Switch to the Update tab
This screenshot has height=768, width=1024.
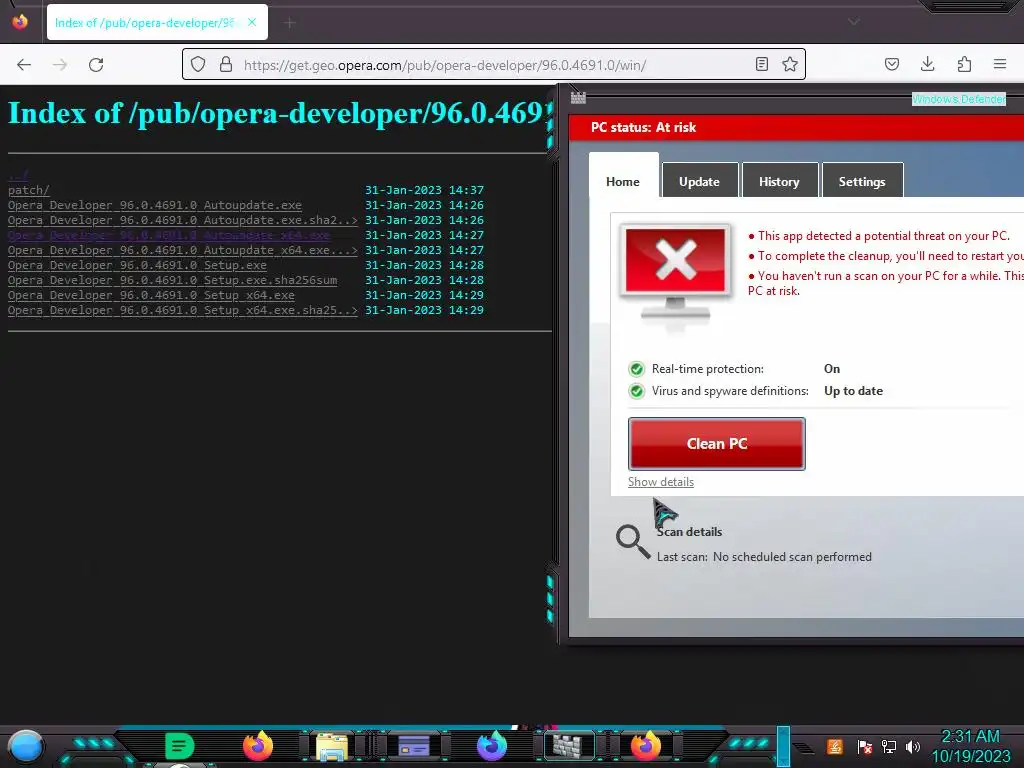[x=699, y=182]
